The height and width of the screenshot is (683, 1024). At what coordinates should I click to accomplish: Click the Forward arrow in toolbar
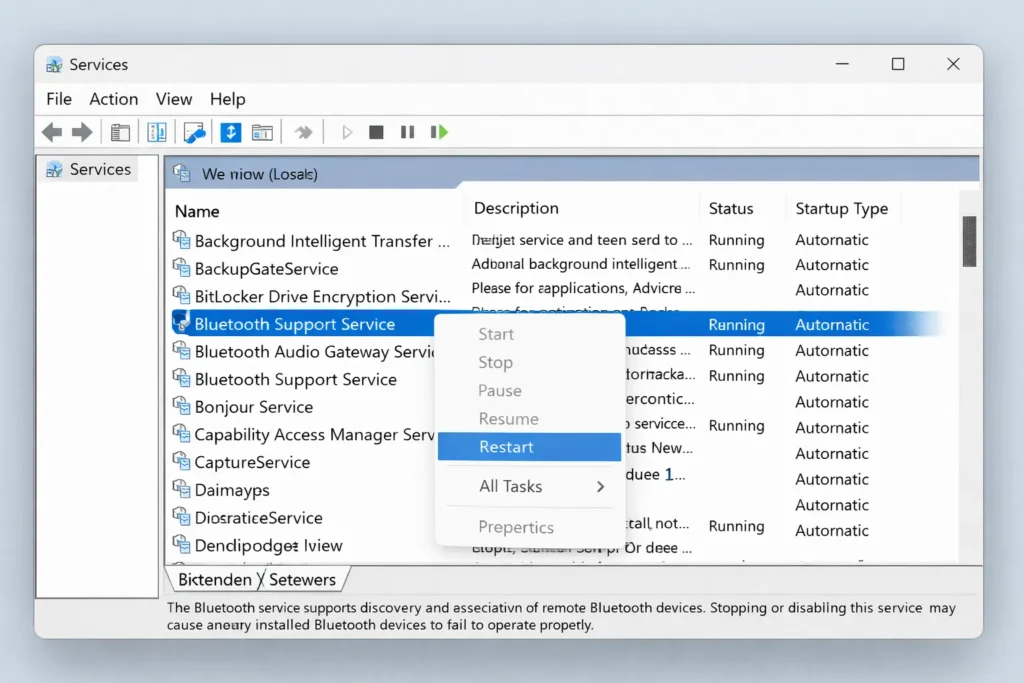click(x=82, y=132)
